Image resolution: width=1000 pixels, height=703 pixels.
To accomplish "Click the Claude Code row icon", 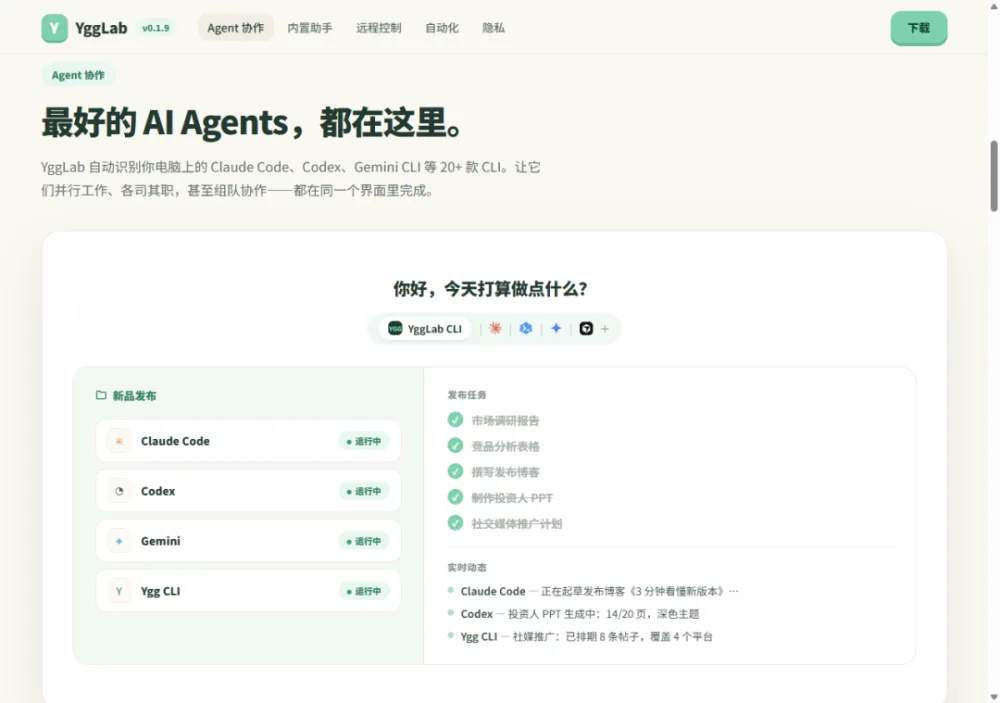I will tap(119, 441).
